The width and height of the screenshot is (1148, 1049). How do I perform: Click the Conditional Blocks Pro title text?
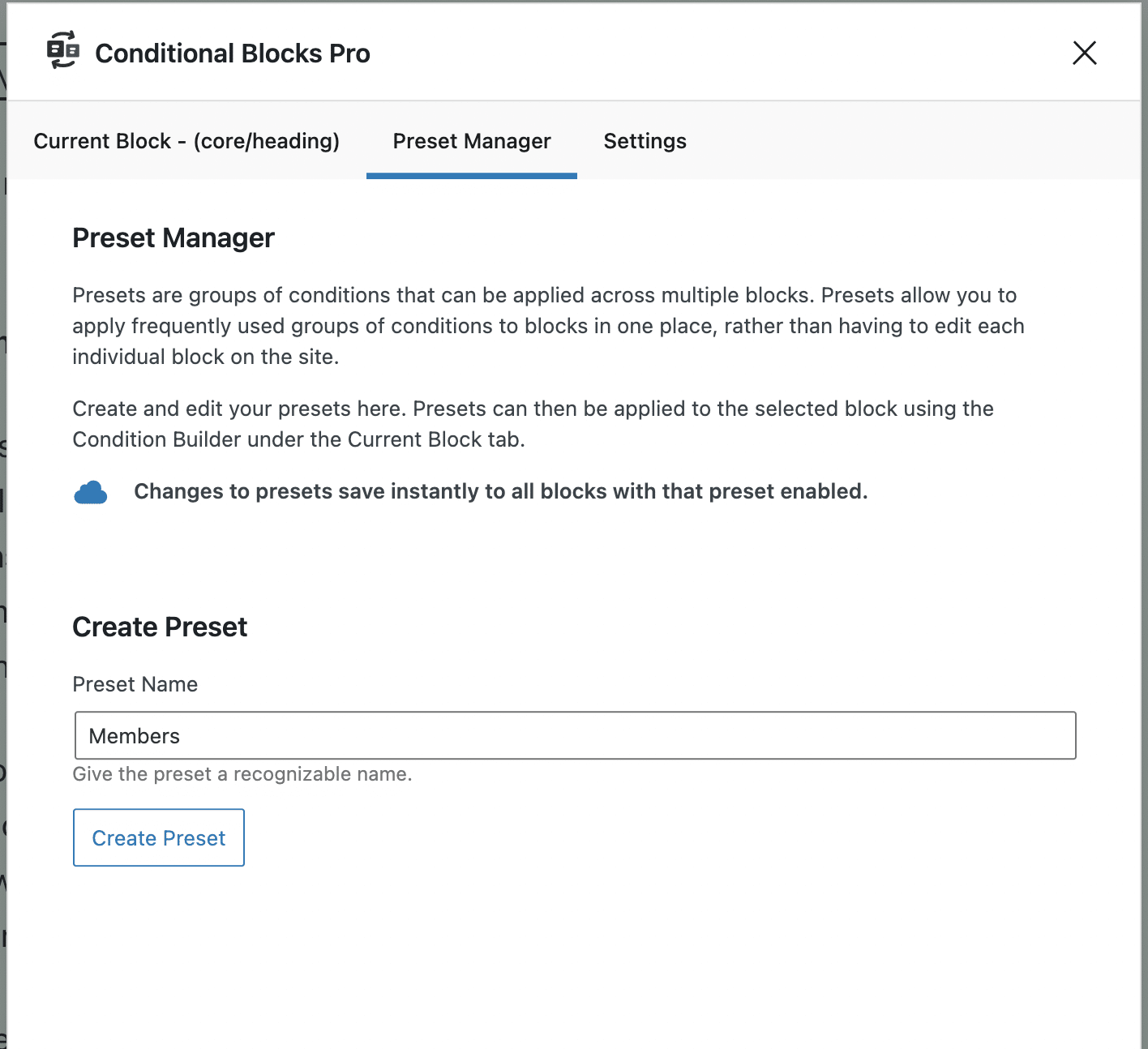(233, 54)
